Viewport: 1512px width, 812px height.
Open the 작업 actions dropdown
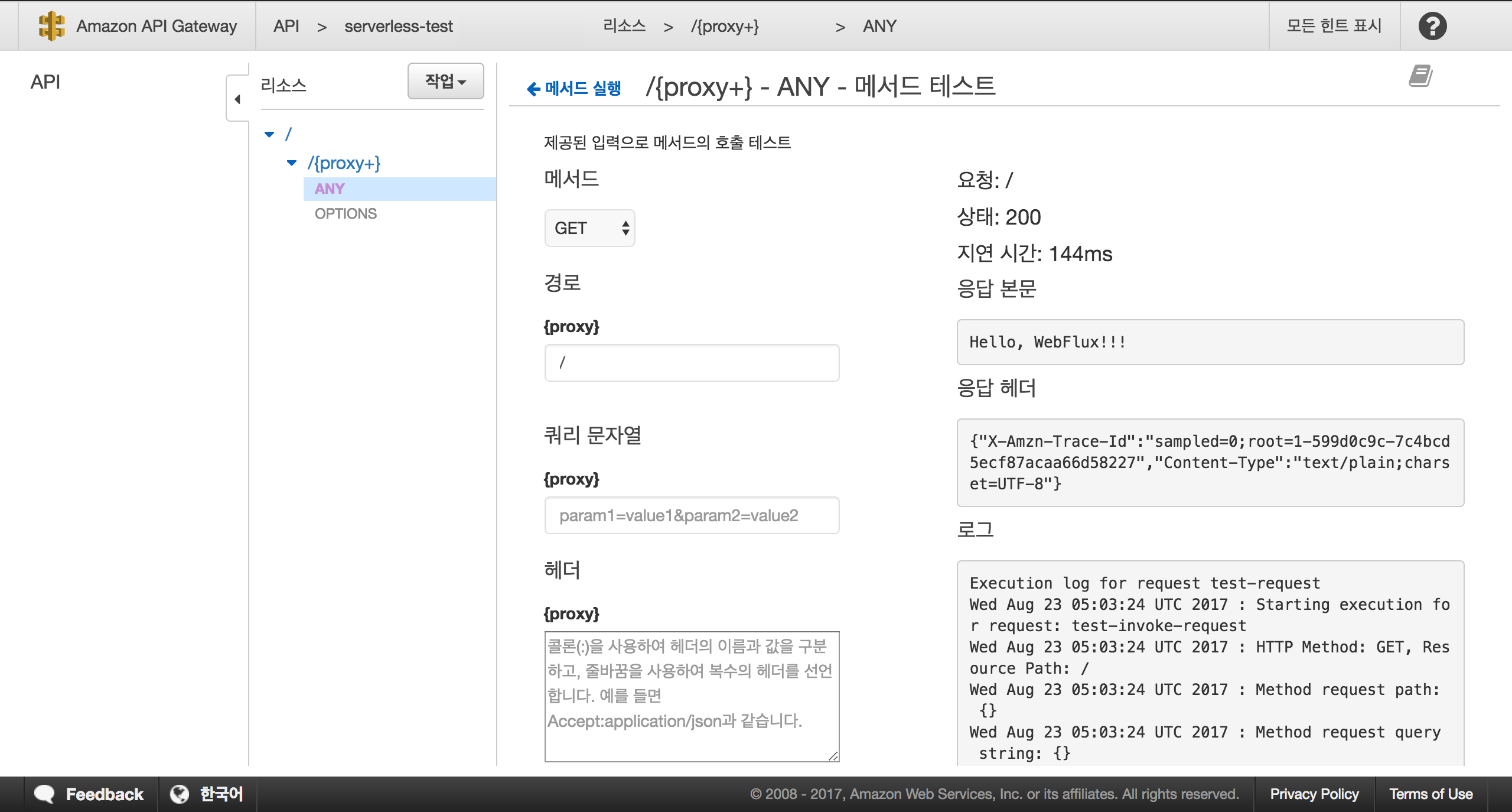tap(445, 82)
